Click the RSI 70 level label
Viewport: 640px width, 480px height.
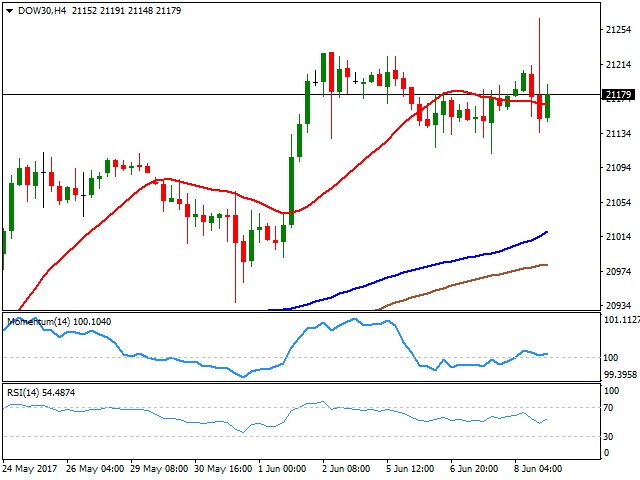tap(606, 408)
